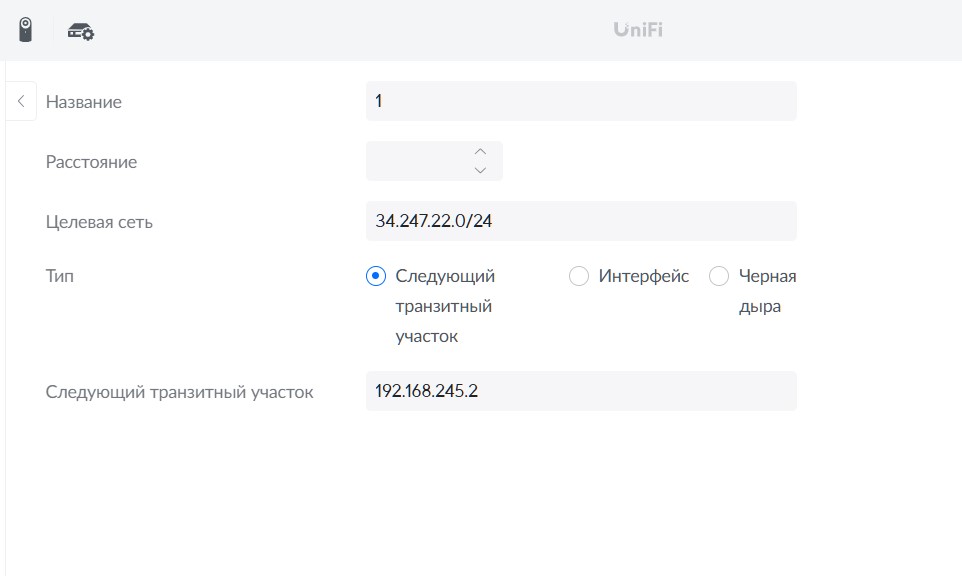The image size is (962, 576).
Task: Select the Следующий транзитный участок radio circle
Action: [x=376, y=276]
